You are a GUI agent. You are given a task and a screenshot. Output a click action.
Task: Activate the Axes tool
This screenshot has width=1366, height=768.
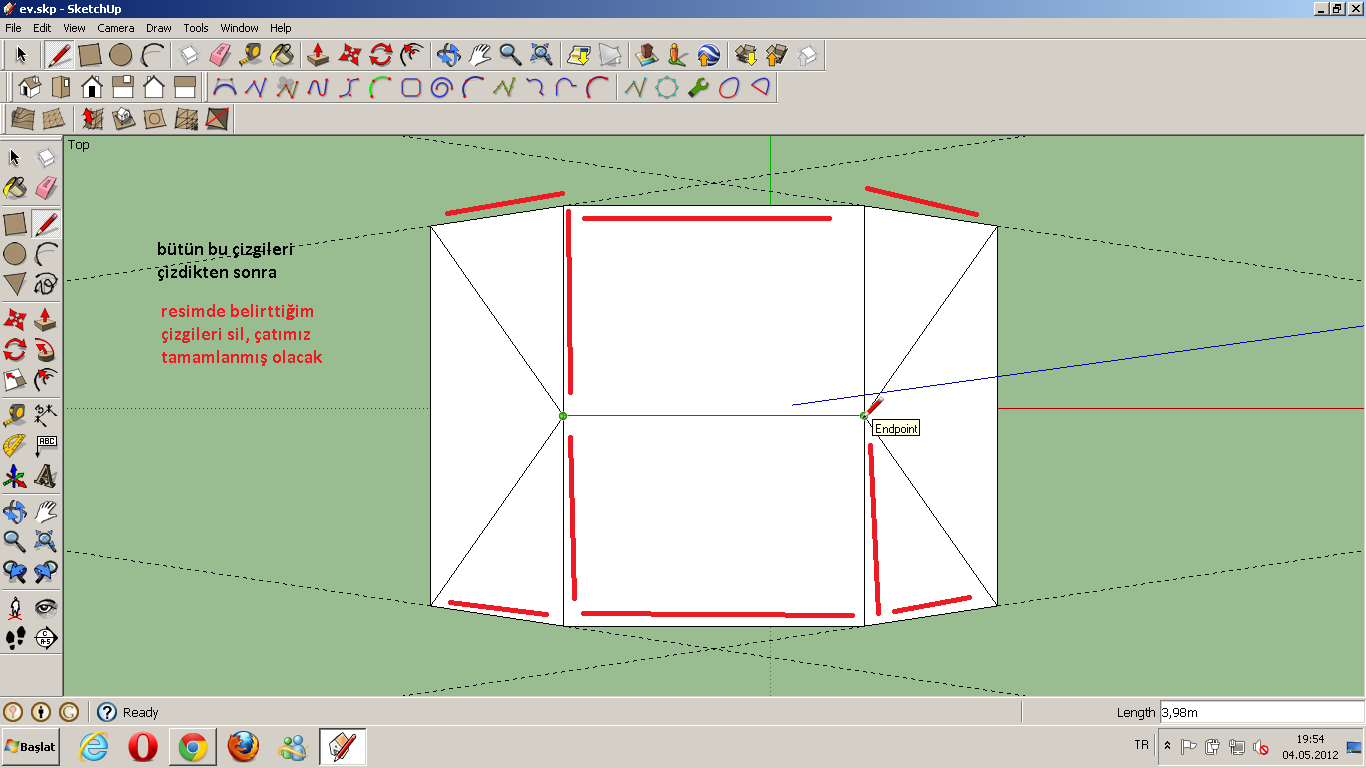point(15,477)
